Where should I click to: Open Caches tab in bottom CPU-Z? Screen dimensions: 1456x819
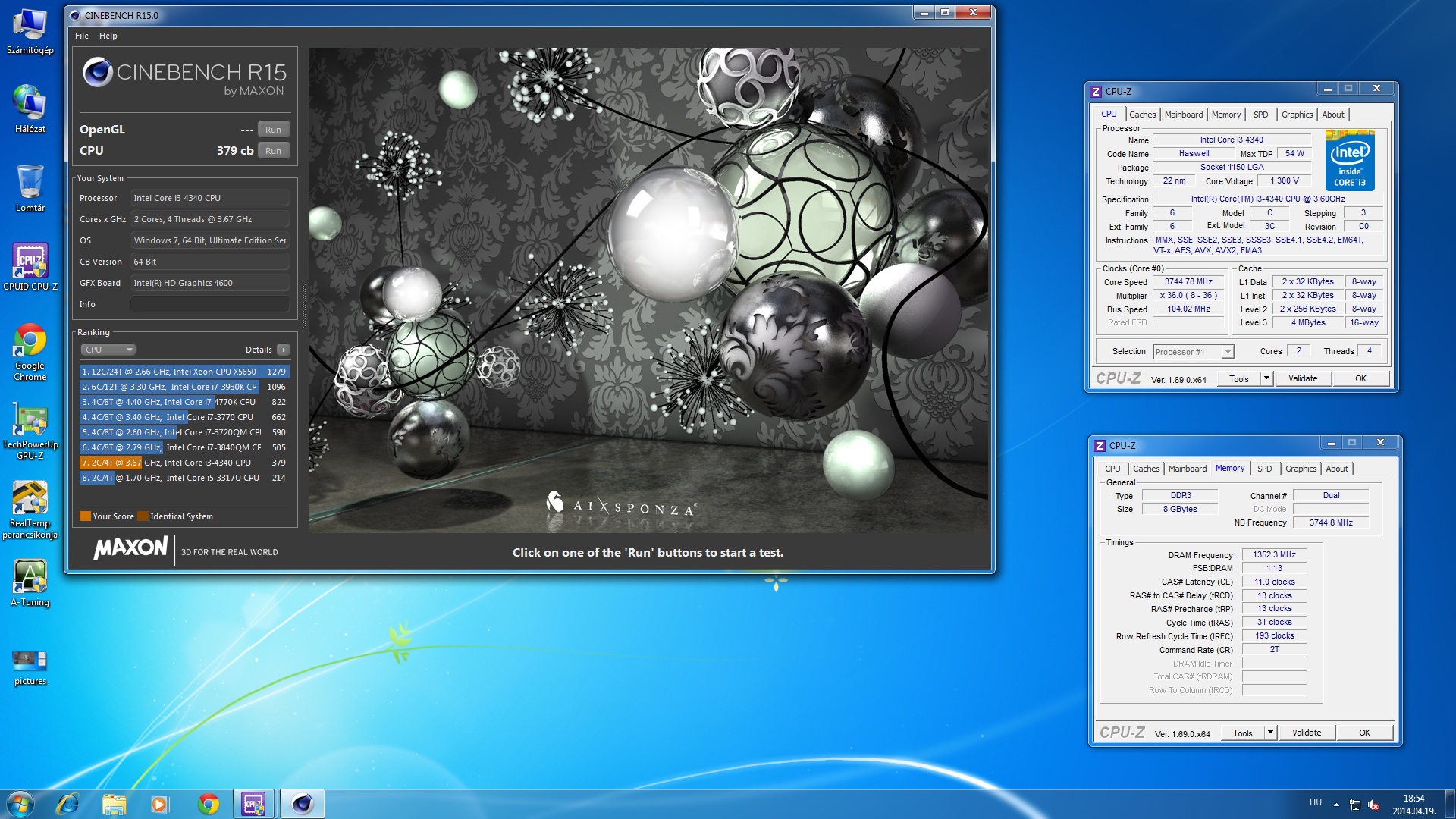point(1146,469)
